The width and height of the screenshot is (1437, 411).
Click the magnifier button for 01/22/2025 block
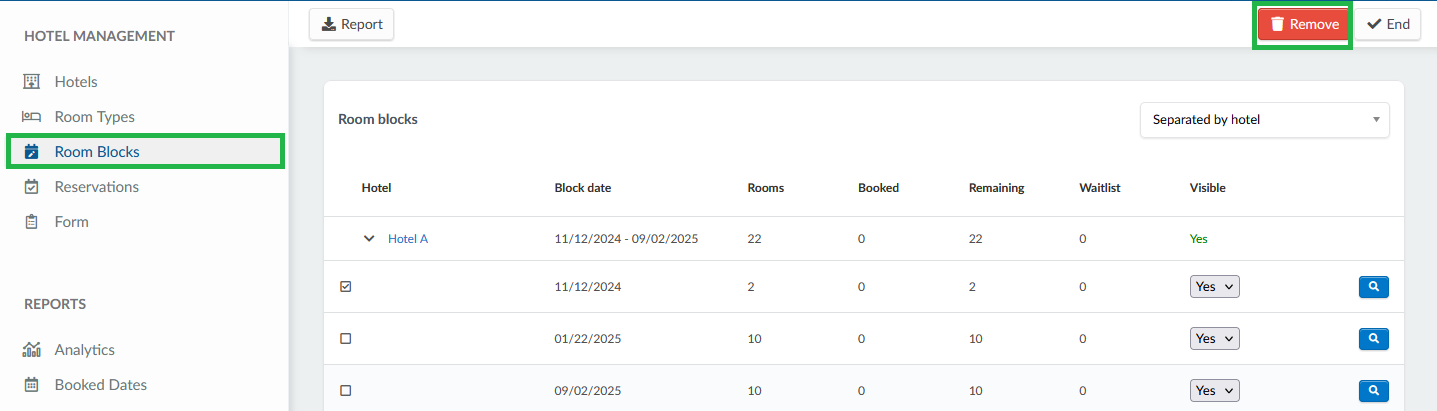pyautogui.click(x=1373, y=339)
